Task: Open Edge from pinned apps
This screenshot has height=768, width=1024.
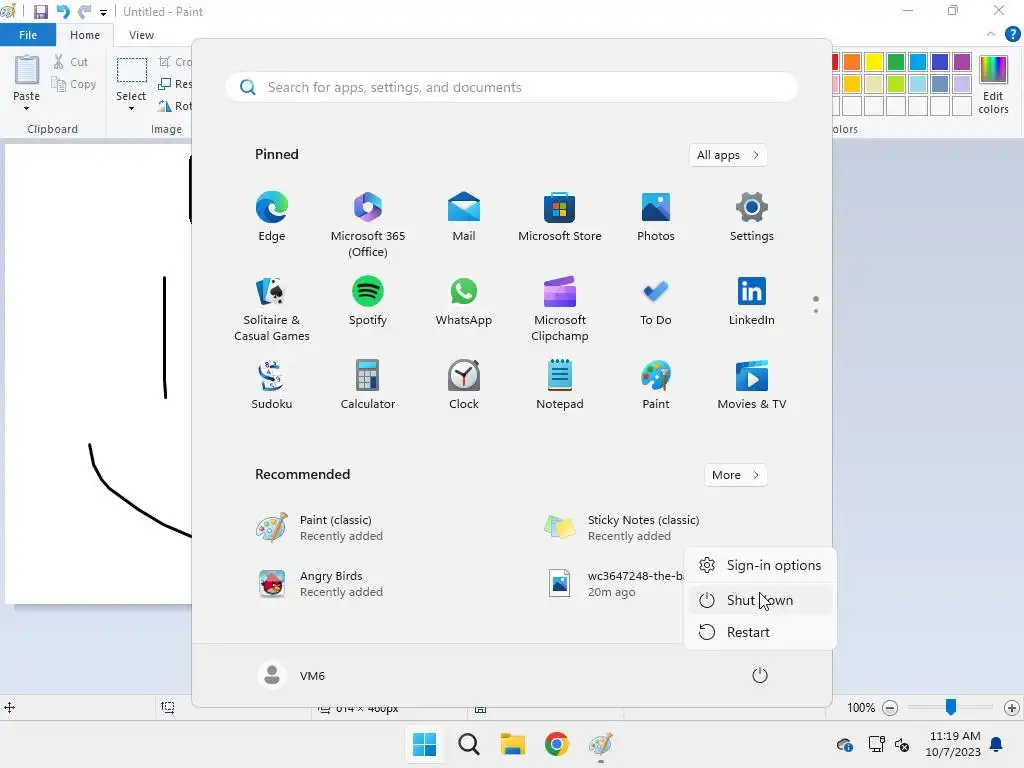Action: tap(272, 217)
